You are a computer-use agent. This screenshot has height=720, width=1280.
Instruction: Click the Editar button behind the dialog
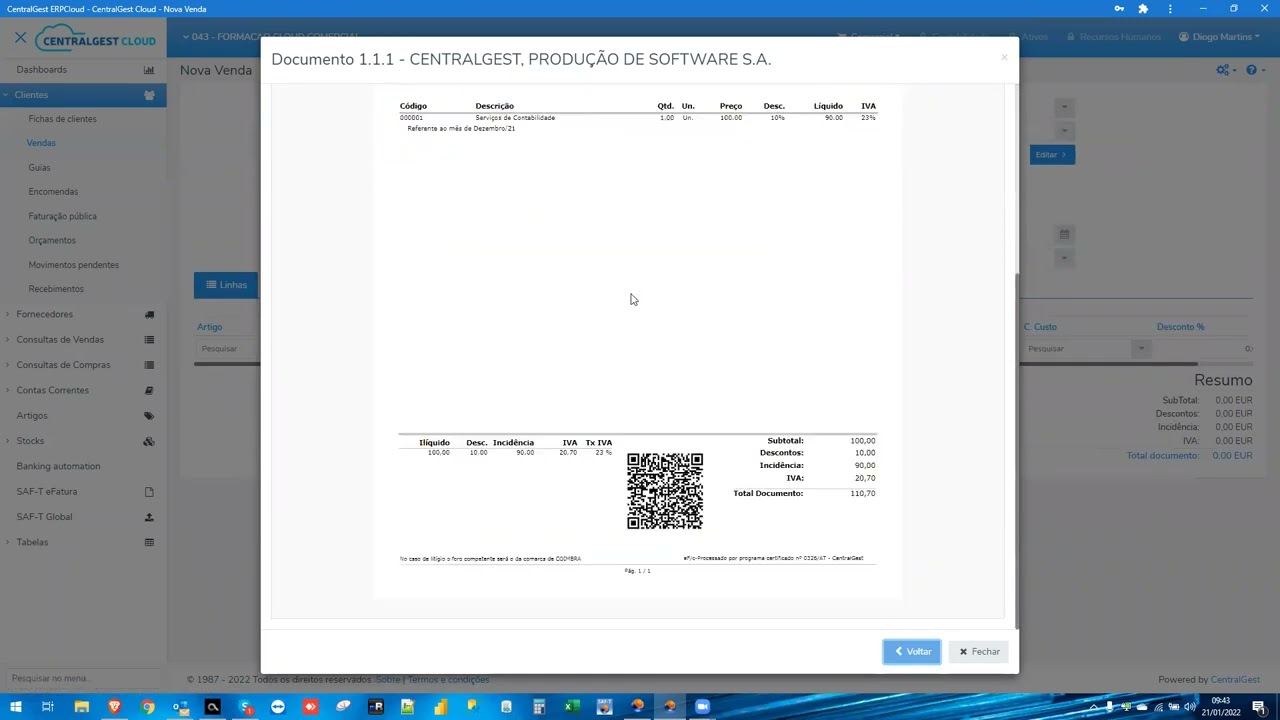pos(1052,155)
